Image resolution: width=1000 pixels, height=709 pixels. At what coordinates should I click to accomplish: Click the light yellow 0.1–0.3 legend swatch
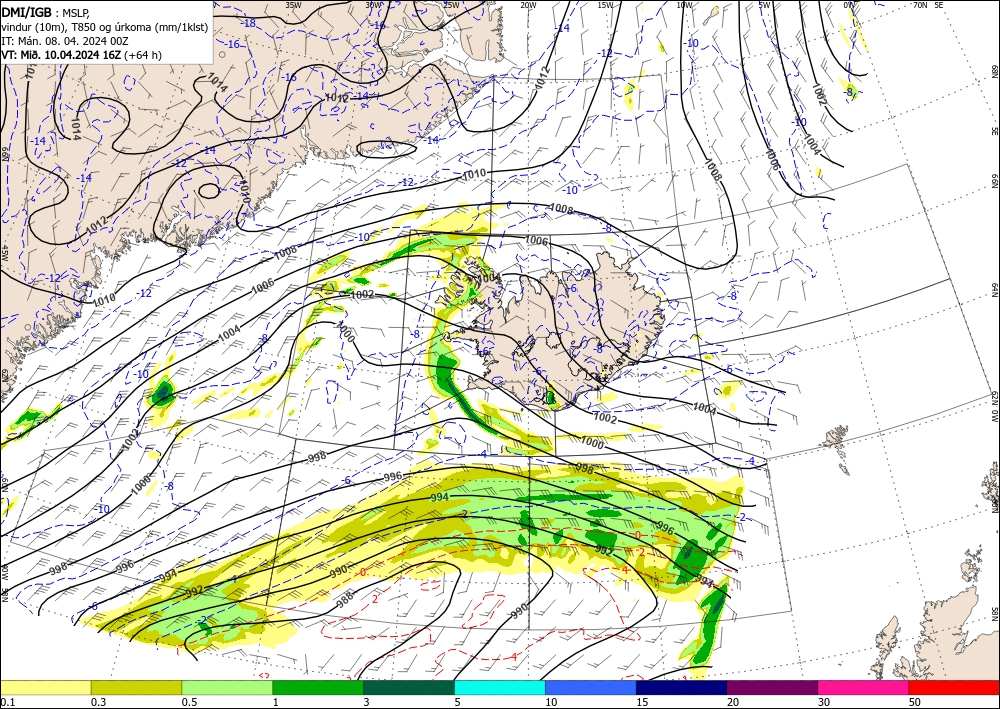coord(45,687)
